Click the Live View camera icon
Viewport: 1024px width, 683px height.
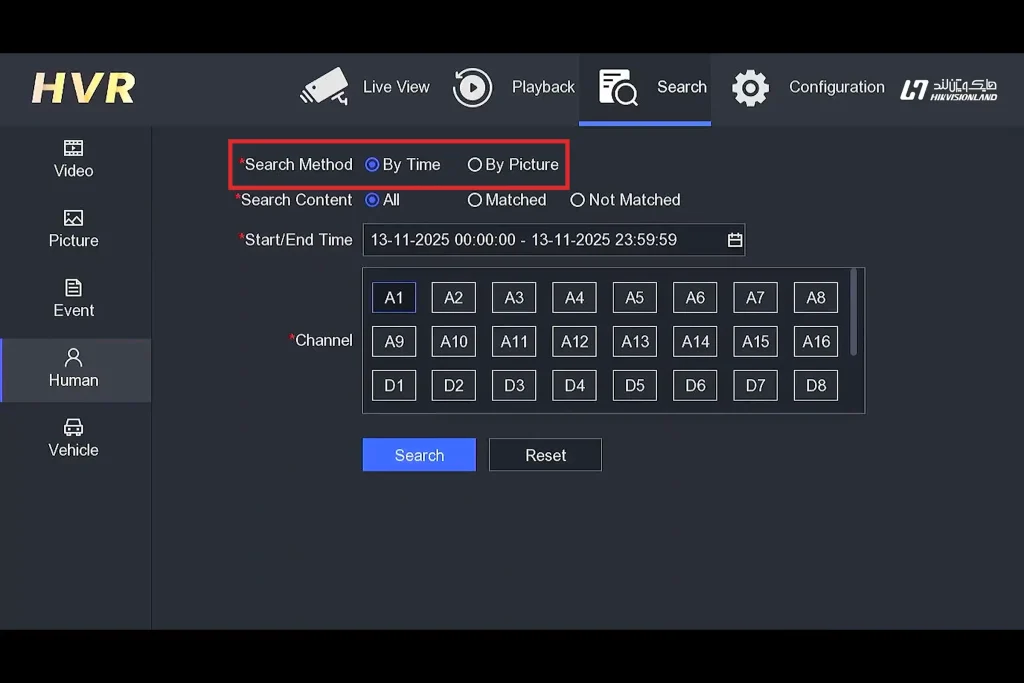coord(324,87)
